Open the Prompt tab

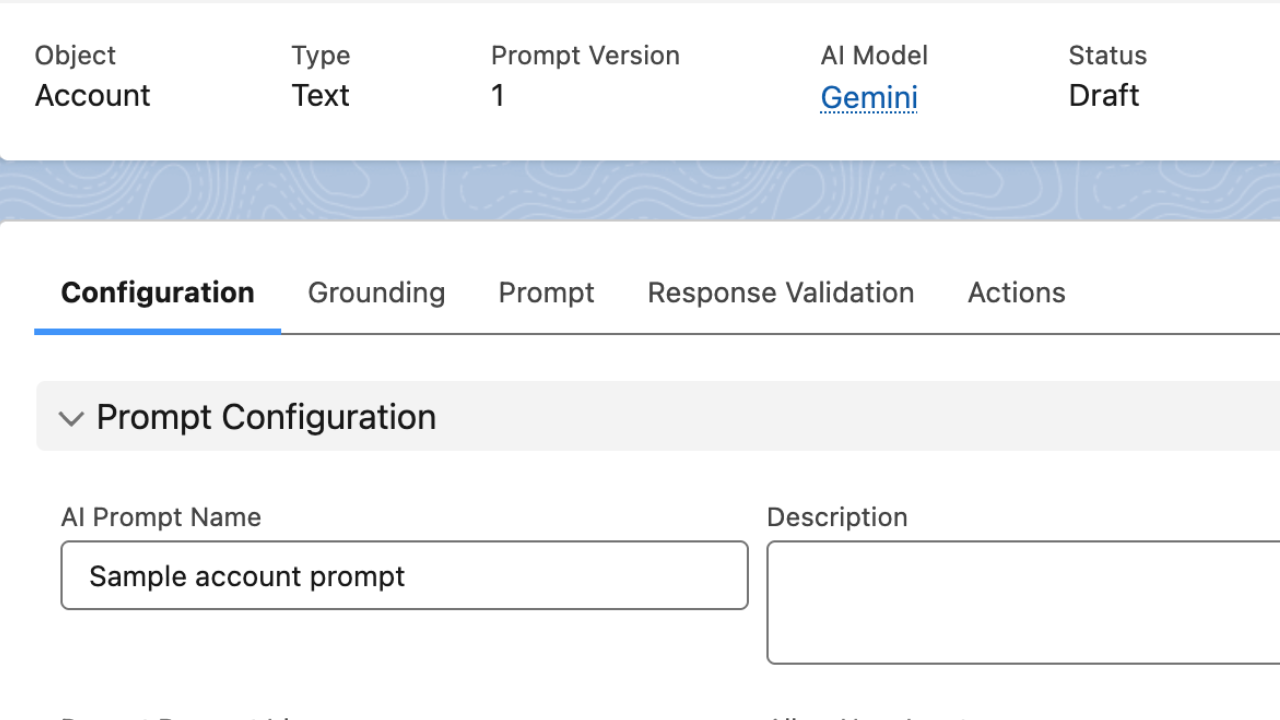pyautogui.click(x=546, y=293)
